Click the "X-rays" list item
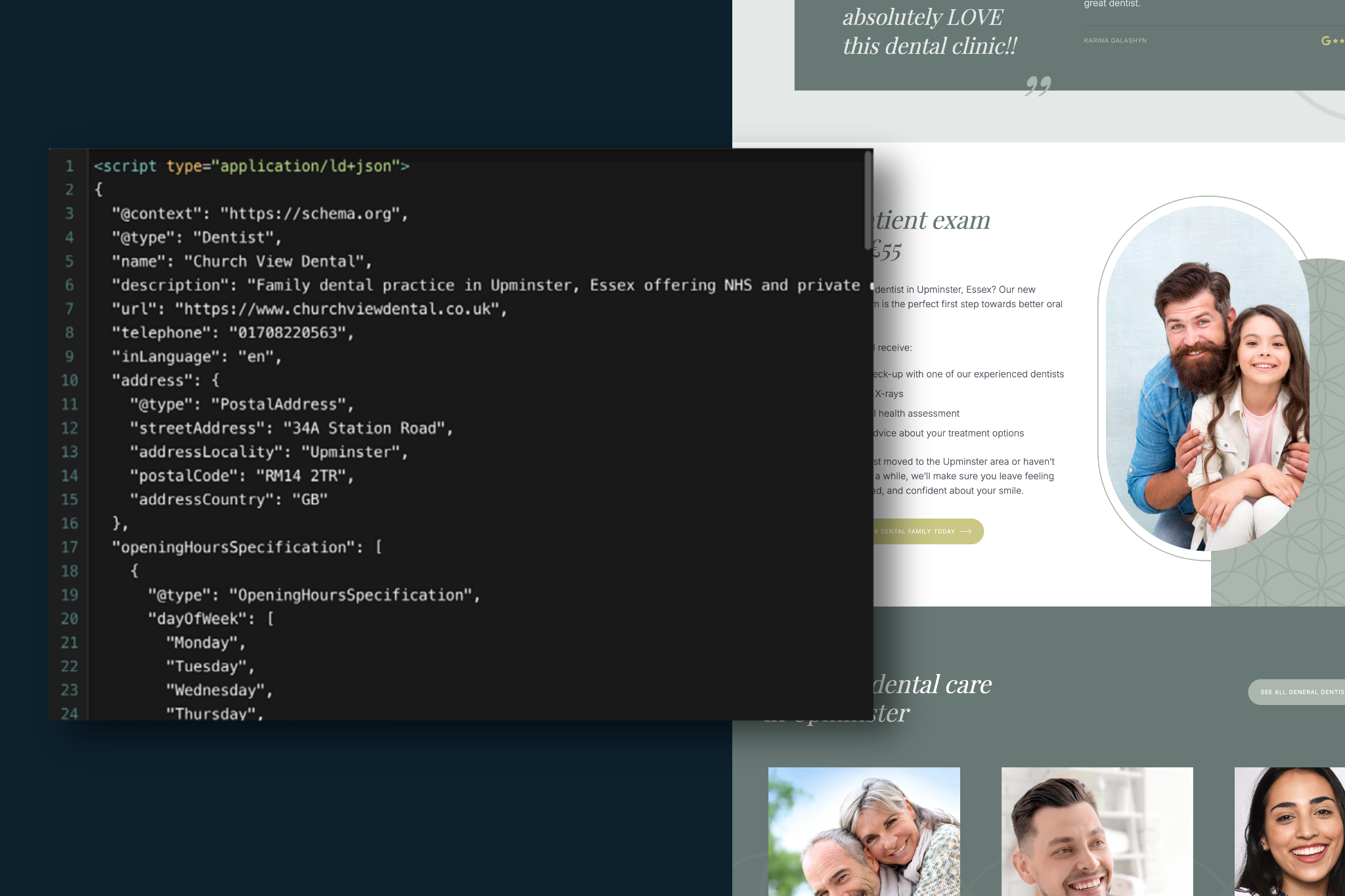The height and width of the screenshot is (896, 1345). (x=889, y=394)
